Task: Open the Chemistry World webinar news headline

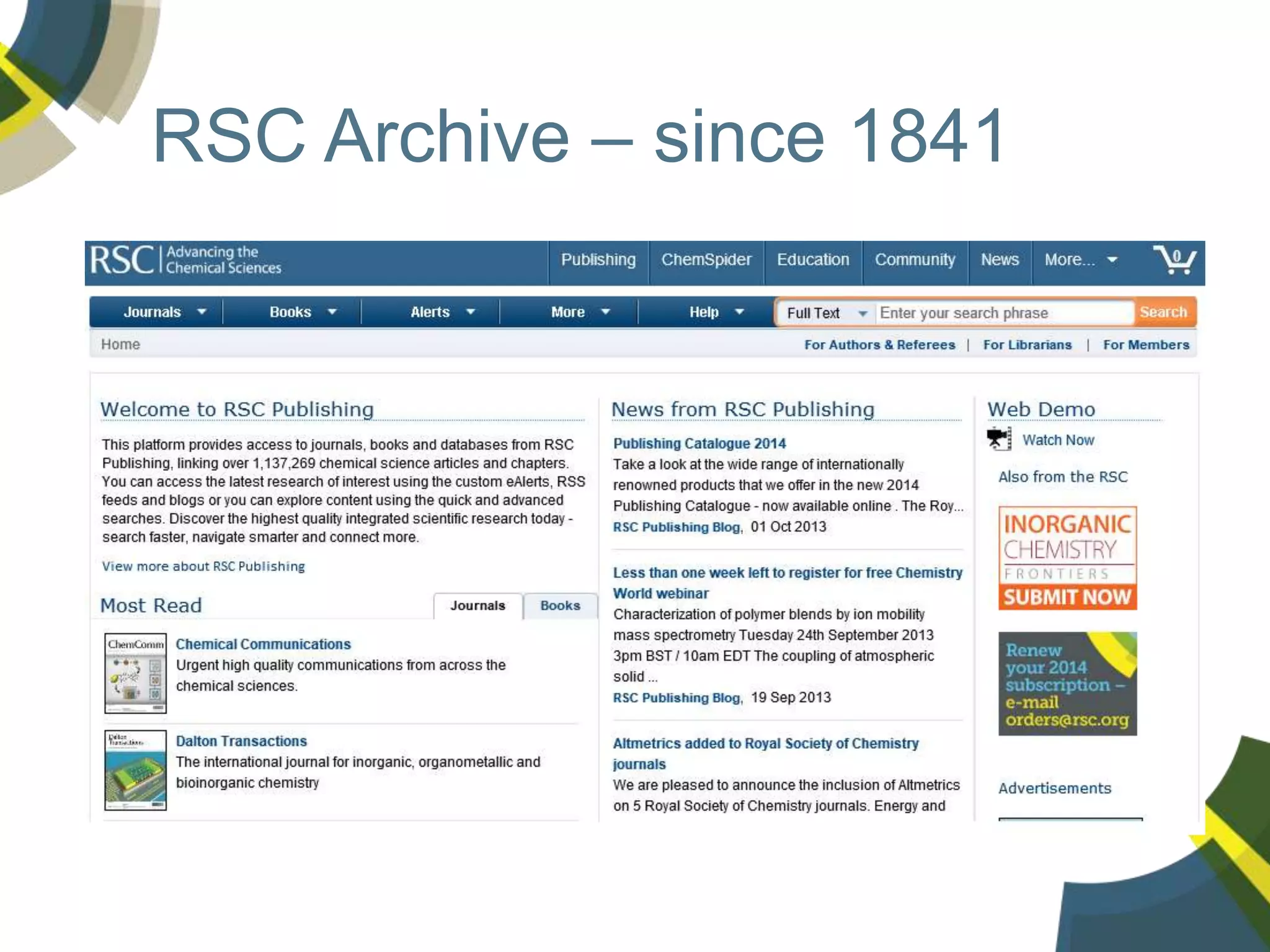Action: 788,583
